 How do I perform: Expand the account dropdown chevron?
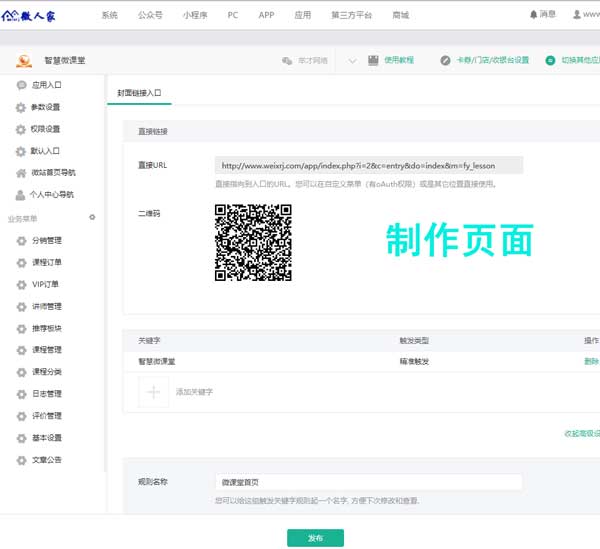click(x=352, y=61)
